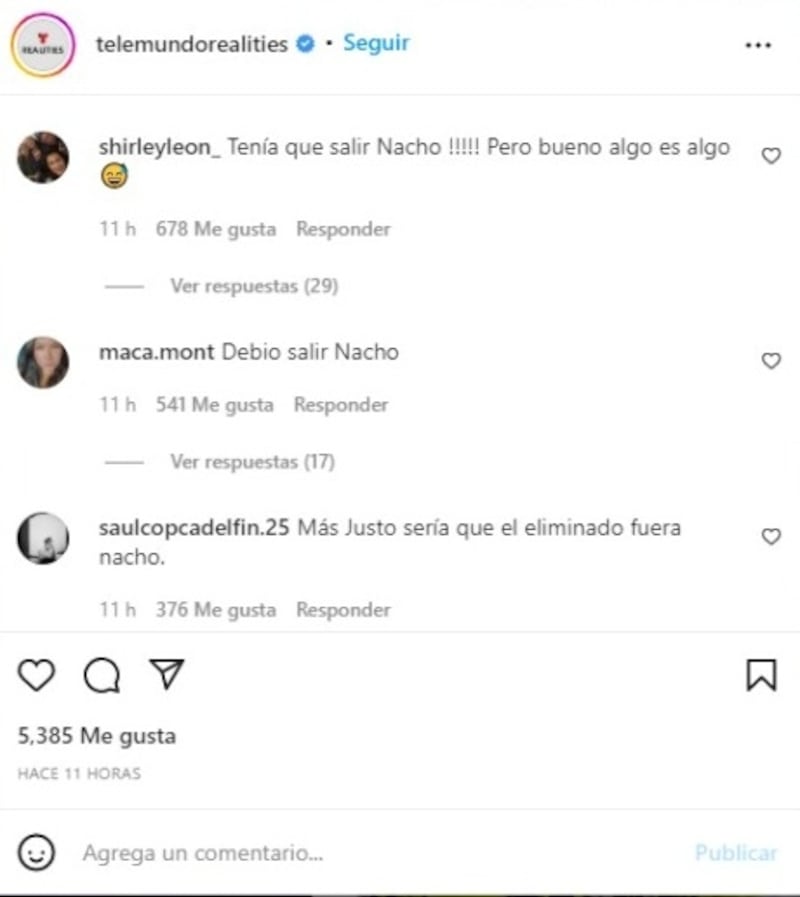Expand Ver respuestas (17)
Image resolution: width=800 pixels, height=897 pixels.
coord(252,461)
